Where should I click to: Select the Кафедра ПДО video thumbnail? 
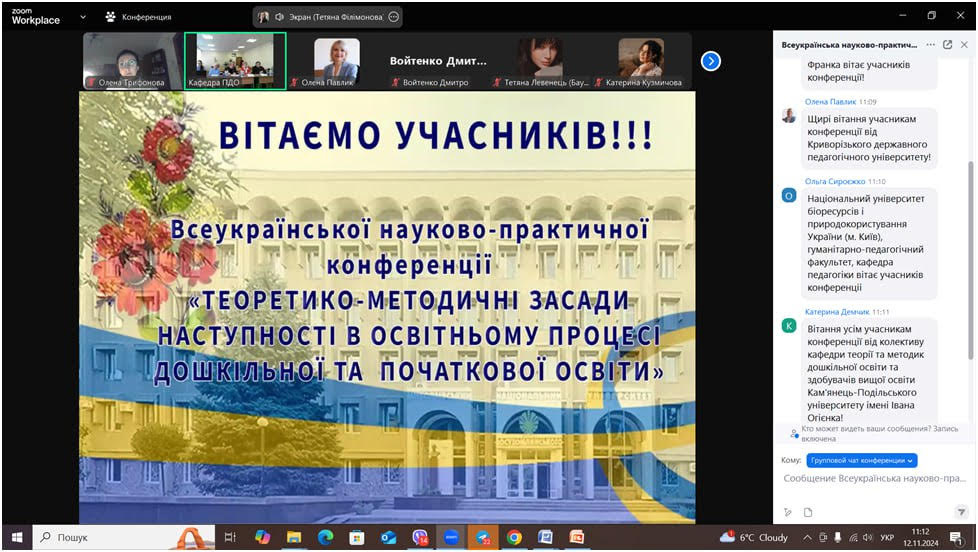[x=235, y=61]
